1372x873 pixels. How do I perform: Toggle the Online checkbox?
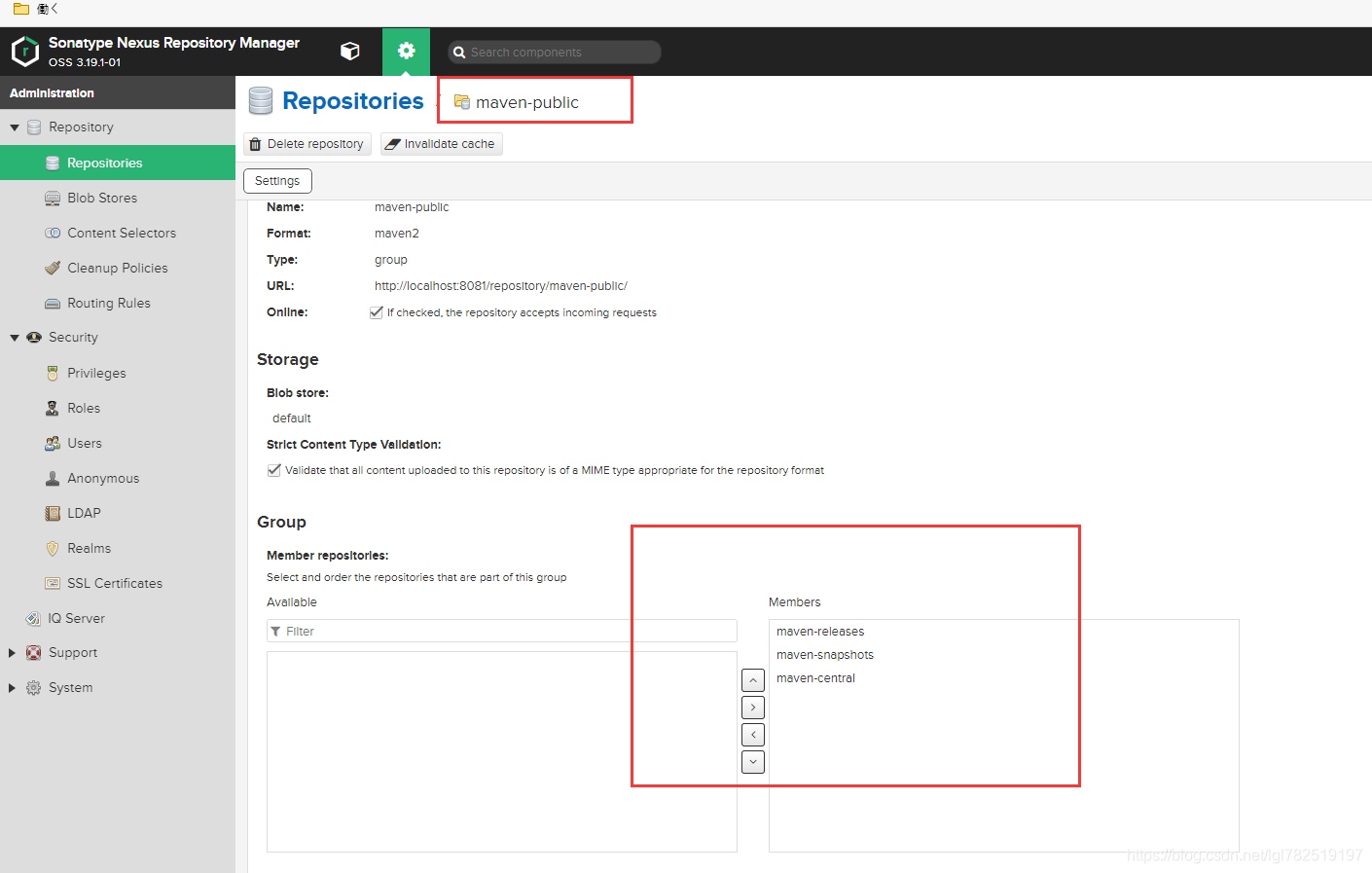click(376, 312)
